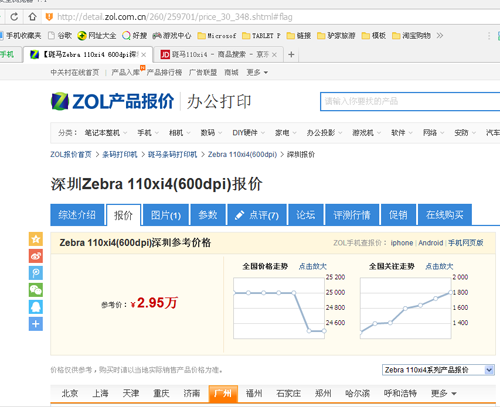Click the product search input box
Screen dimensions: 500x407
click(x=410, y=101)
